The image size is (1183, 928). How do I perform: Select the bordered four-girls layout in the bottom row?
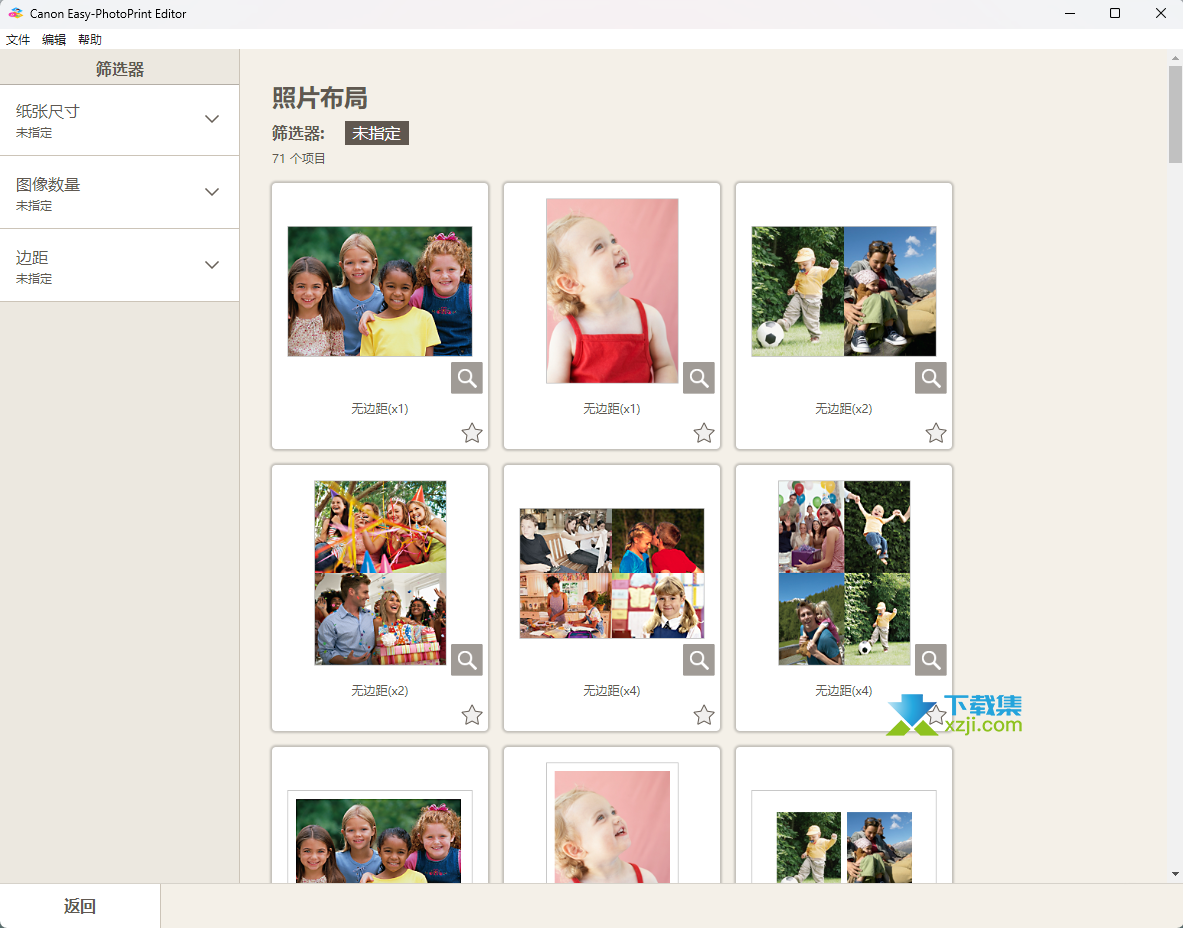(380, 837)
